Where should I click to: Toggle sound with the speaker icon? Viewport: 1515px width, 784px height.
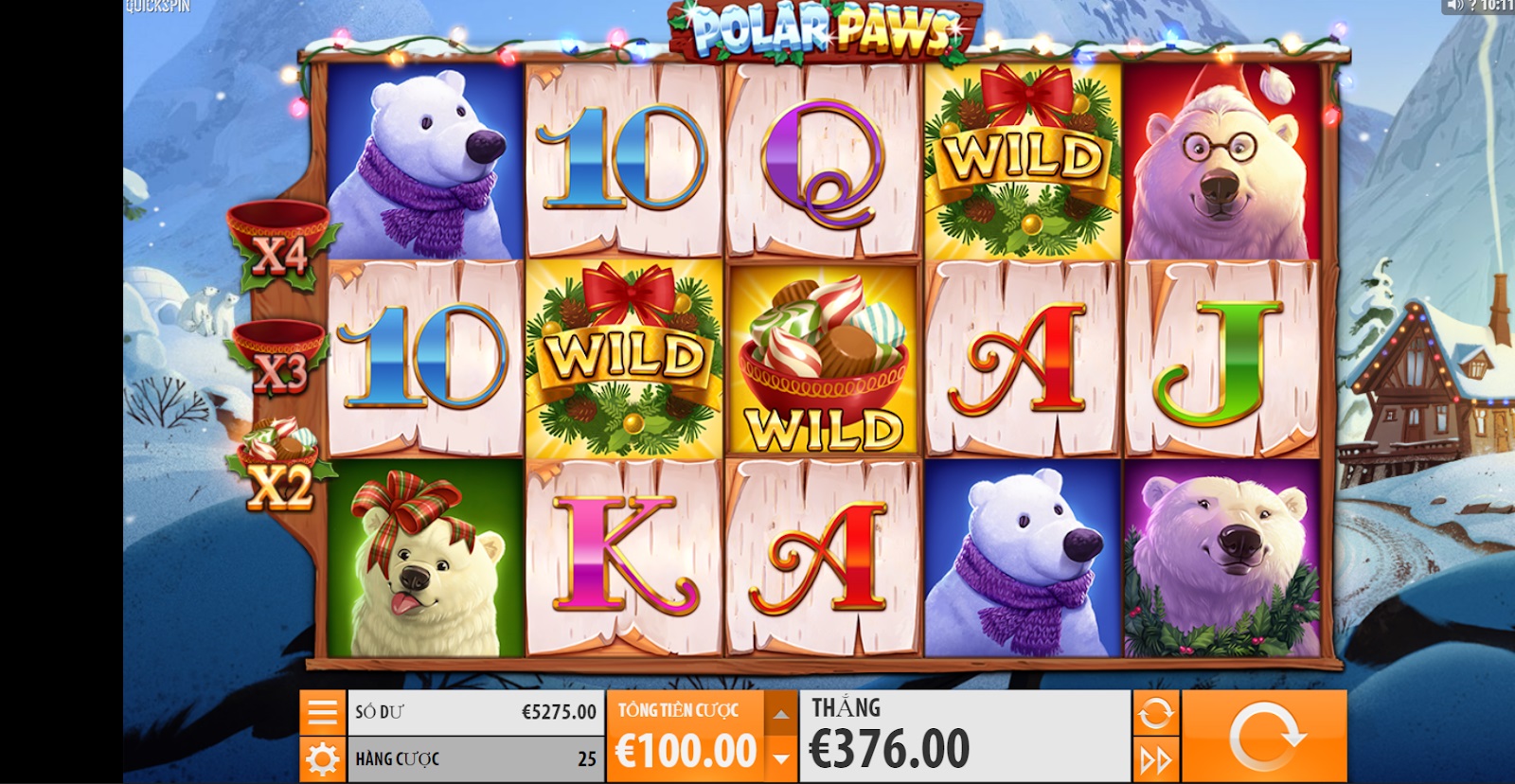click(1454, 6)
